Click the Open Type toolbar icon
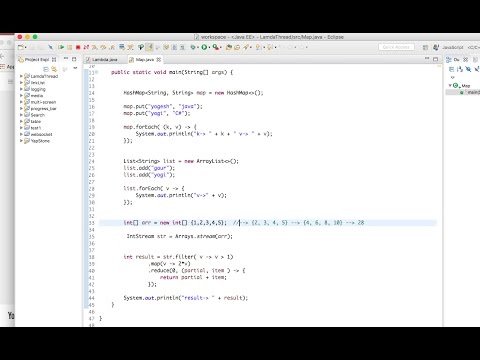Viewport: 480px width, 360px height. (228, 47)
